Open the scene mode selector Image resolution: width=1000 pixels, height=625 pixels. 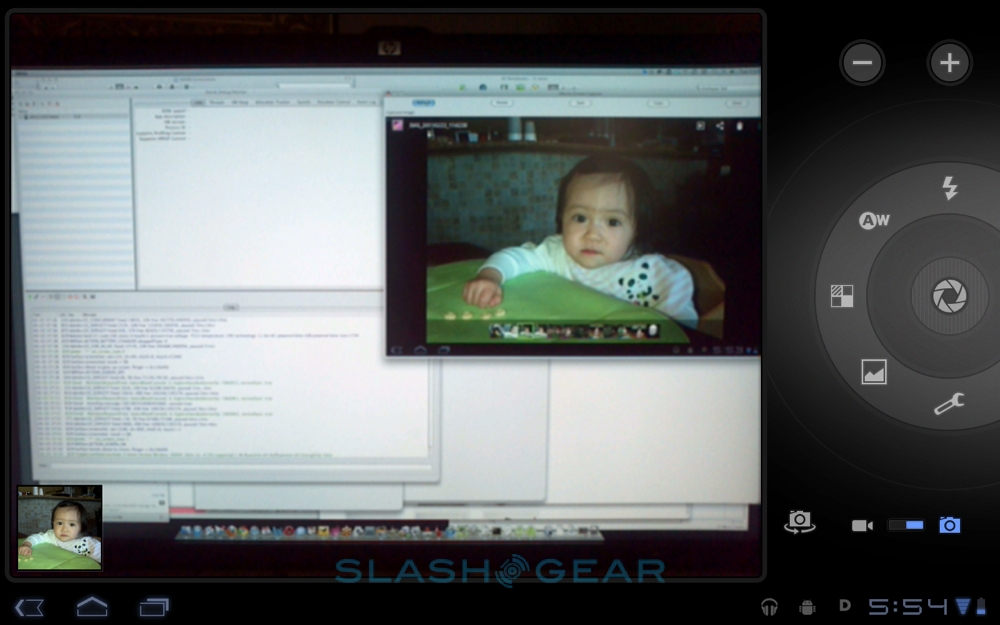874,372
